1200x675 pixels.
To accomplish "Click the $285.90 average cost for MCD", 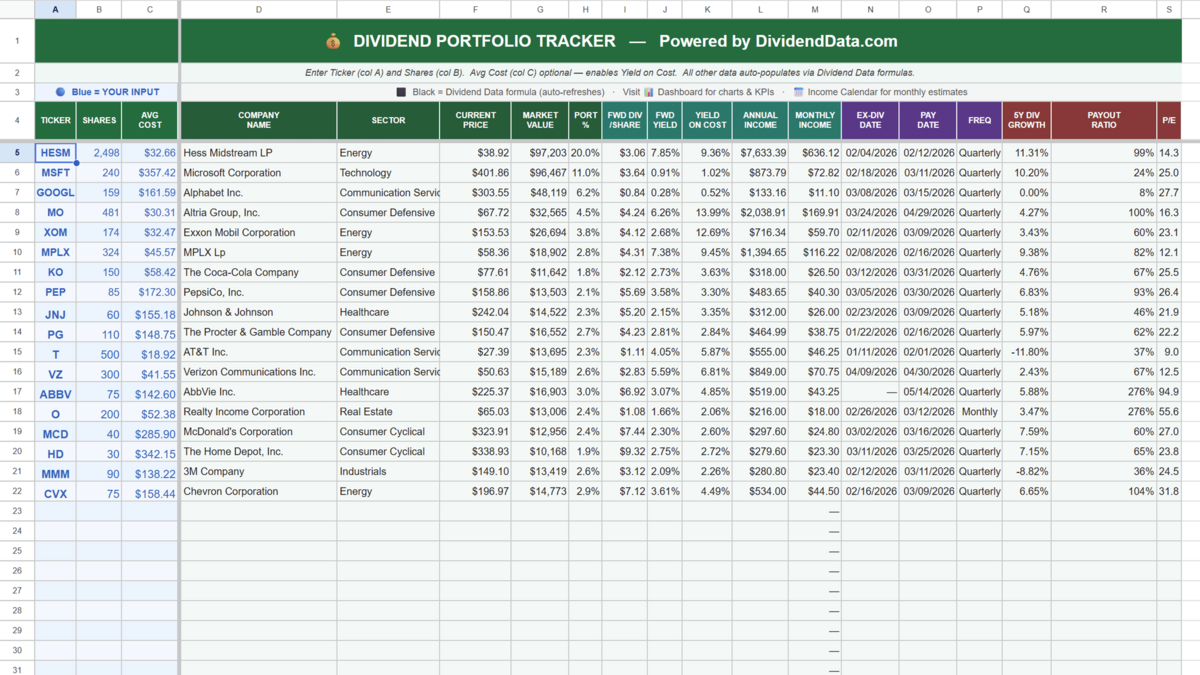I will pyautogui.click(x=150, y=434).
